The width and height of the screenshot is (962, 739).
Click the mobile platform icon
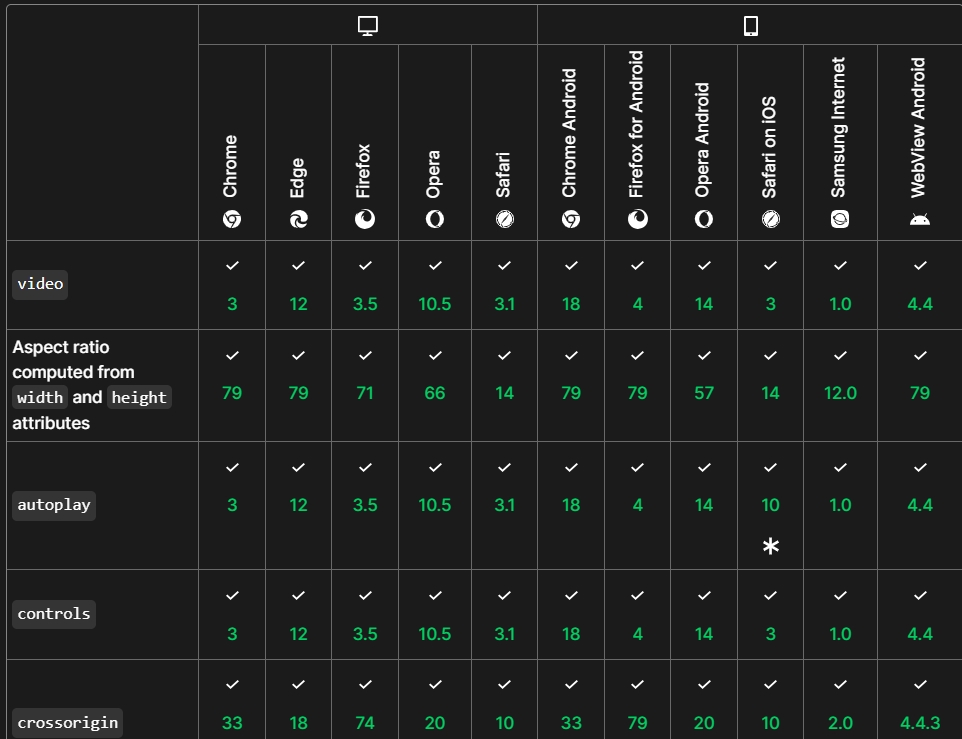[x=750, y=27]
